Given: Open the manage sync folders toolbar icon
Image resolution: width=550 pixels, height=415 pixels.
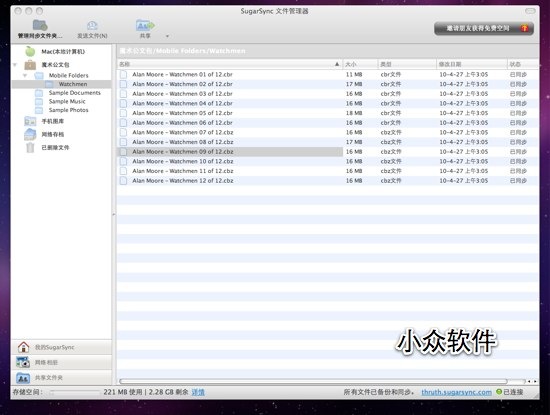Looking at the screenshot, I should pos(40,25).
